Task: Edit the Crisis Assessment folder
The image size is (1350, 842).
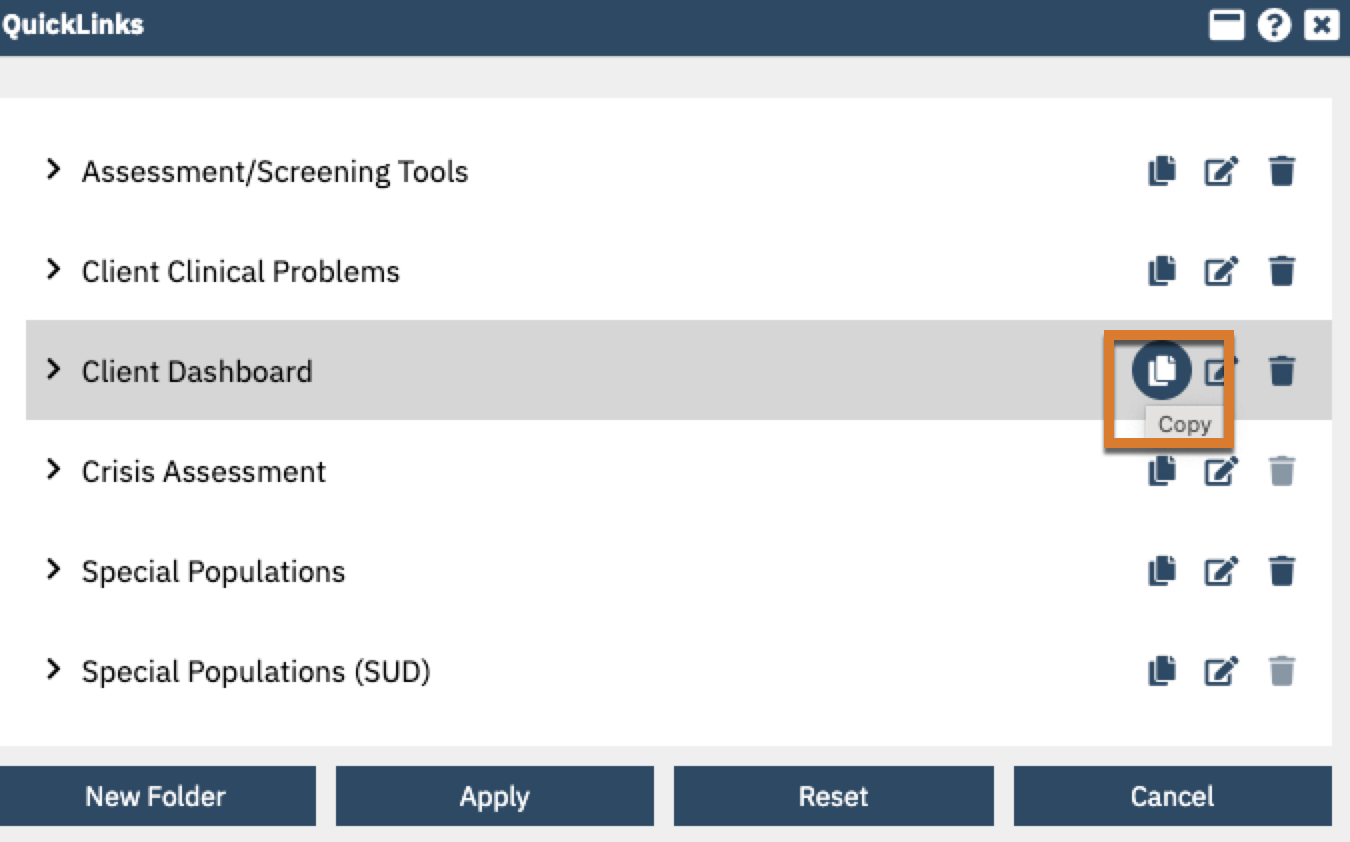Action: [1221, 471]
